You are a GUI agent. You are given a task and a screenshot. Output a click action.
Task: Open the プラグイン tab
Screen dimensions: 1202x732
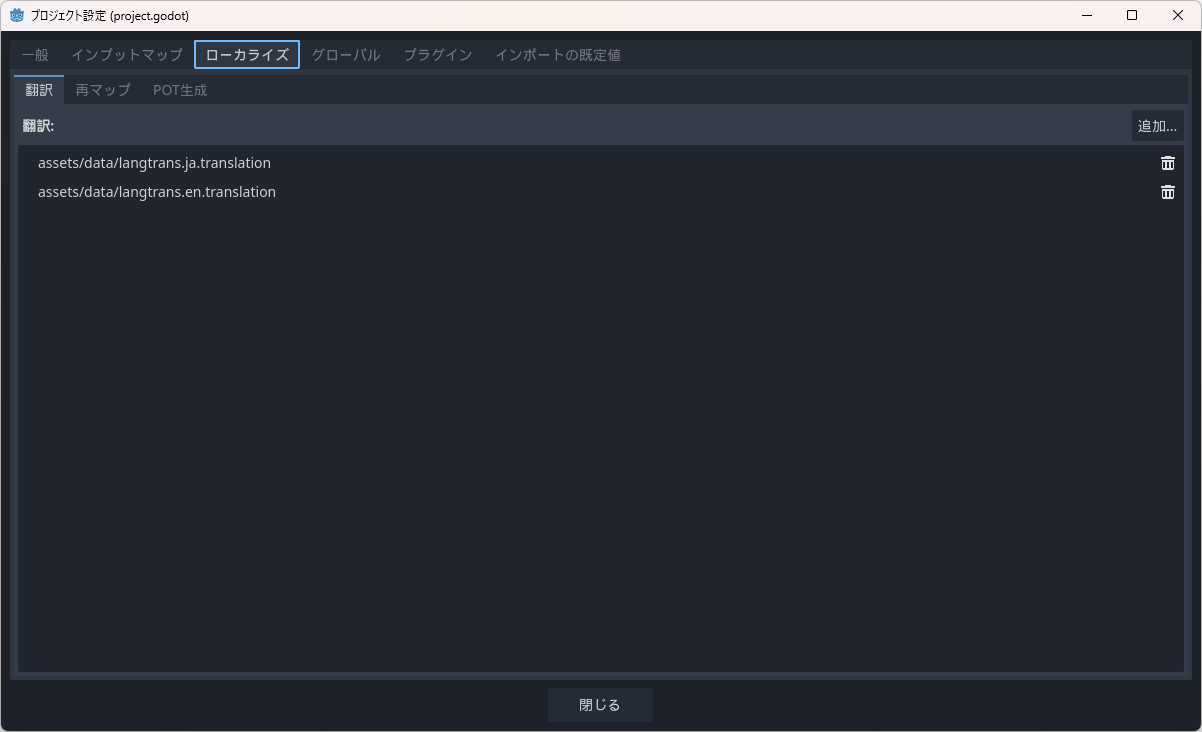coord(438,55)
